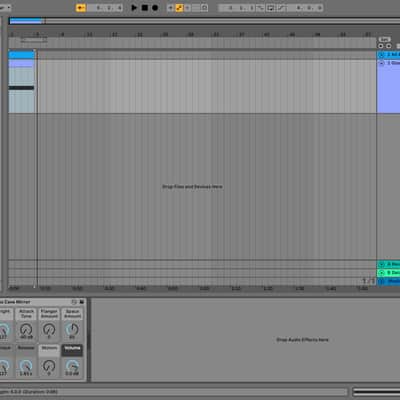Adjust the Volume macro knob
The height and width of the screenshot is (400, 400).
click(72, 366)
